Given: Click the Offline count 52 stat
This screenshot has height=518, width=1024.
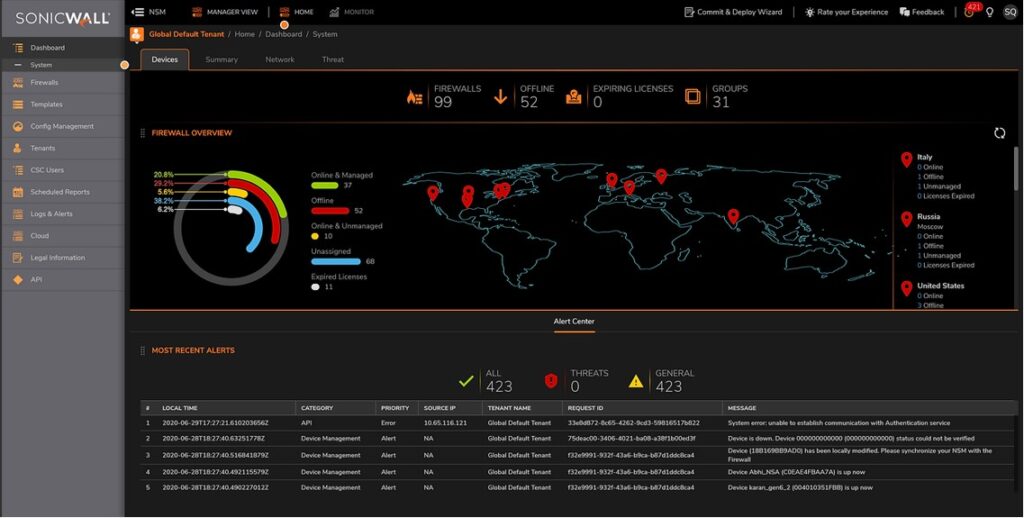Looking at the screenshot, I should point(524,96).
